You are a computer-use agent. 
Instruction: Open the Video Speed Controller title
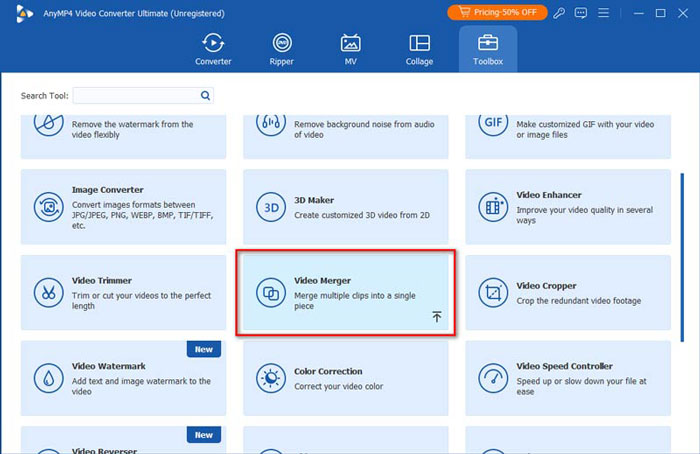click(564, 366)
